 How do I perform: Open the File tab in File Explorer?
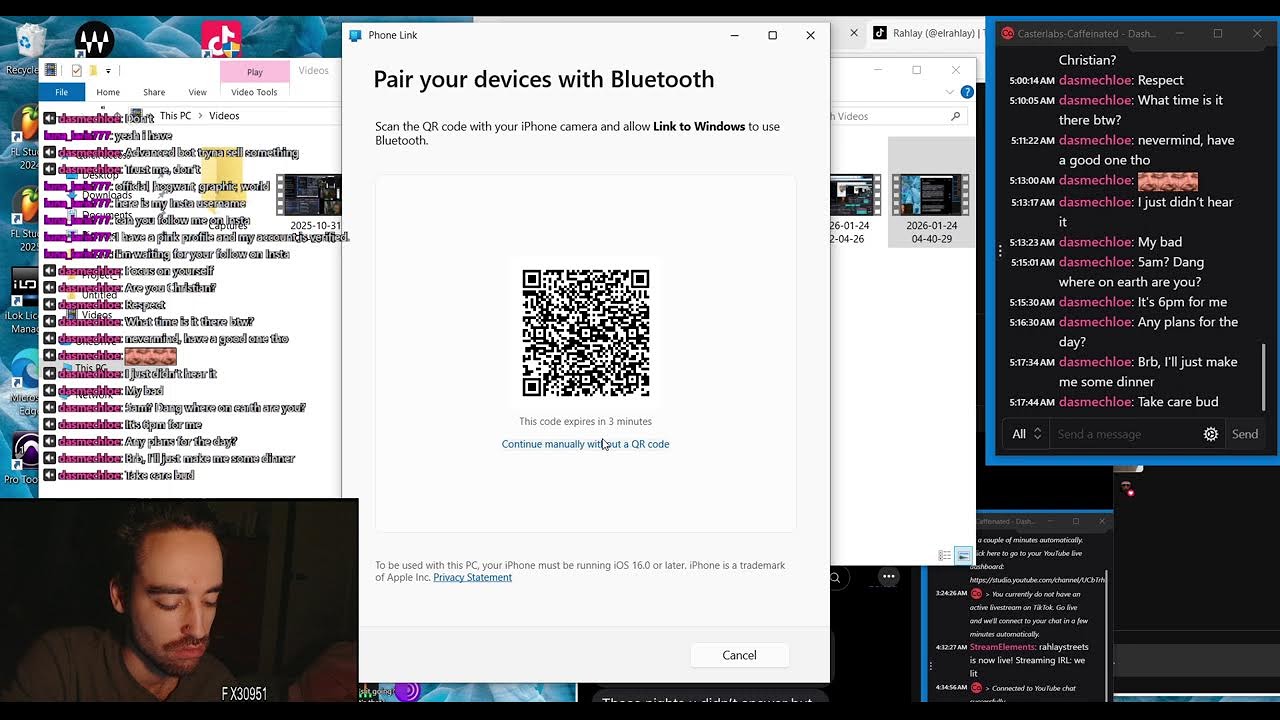click(61, 92)
